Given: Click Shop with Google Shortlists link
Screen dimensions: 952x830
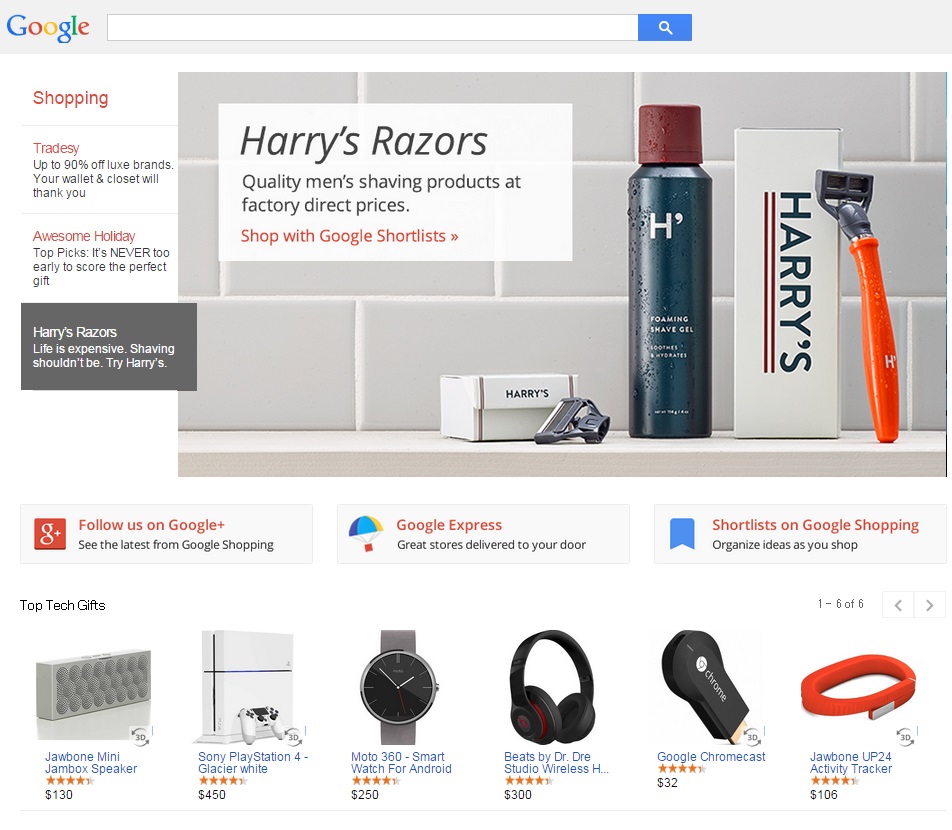Looking at the screenshot, I should coord(349,236).
